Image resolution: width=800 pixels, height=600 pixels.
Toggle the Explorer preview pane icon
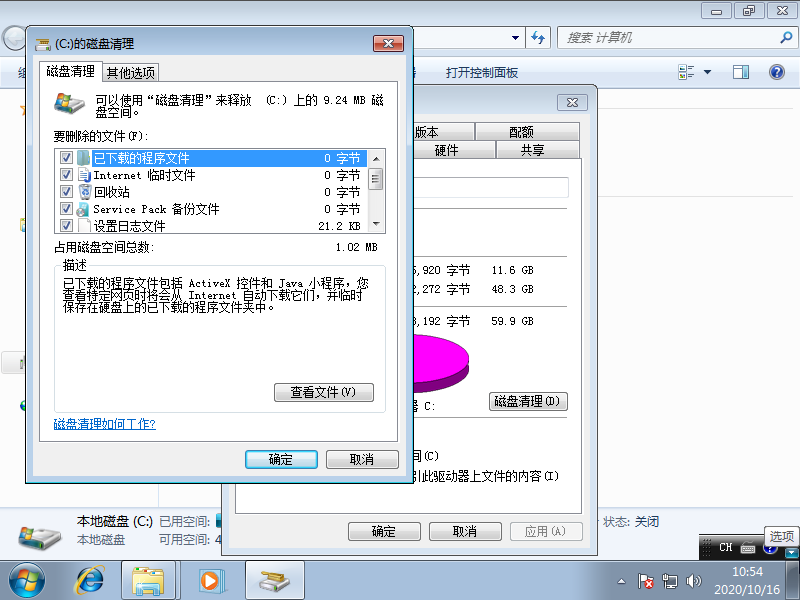(741, 72)
